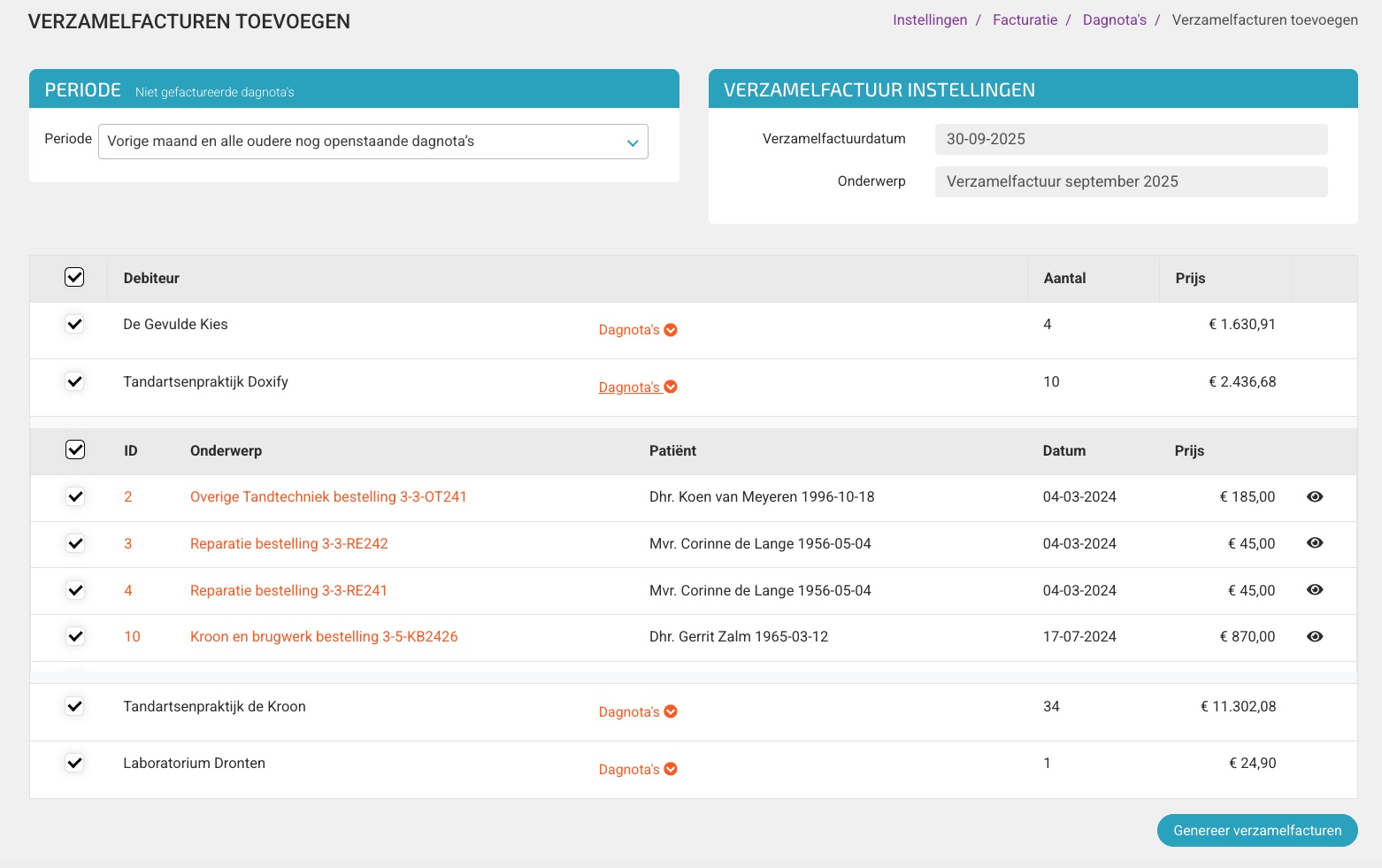Screen dimensions: 1382x868
Task: Deselect dagnota ID 10 checkbox
Action: click(75, 636)
